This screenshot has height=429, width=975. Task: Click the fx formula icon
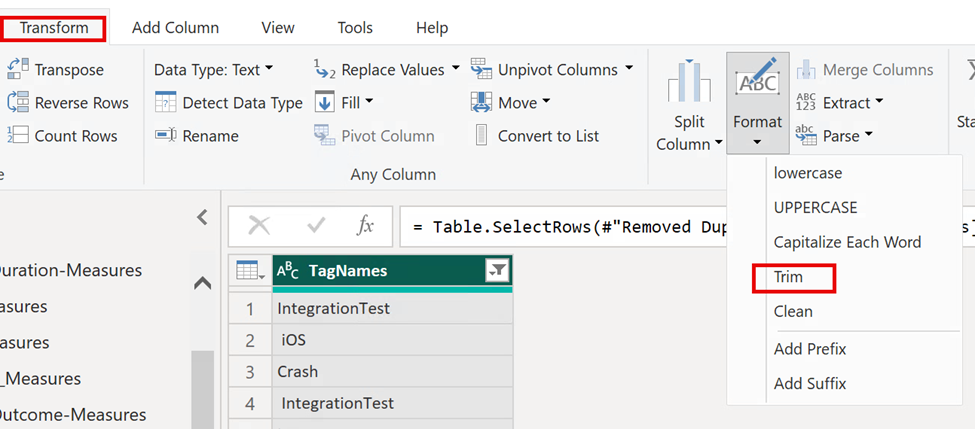point(365,226)
